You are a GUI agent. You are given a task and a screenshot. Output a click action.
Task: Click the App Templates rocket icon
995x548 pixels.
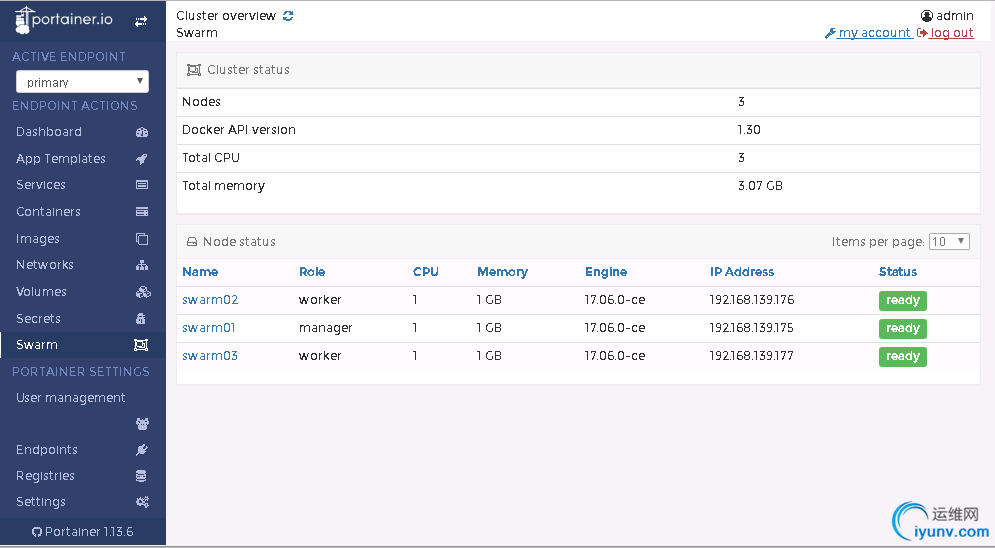[x=142, y=159]
